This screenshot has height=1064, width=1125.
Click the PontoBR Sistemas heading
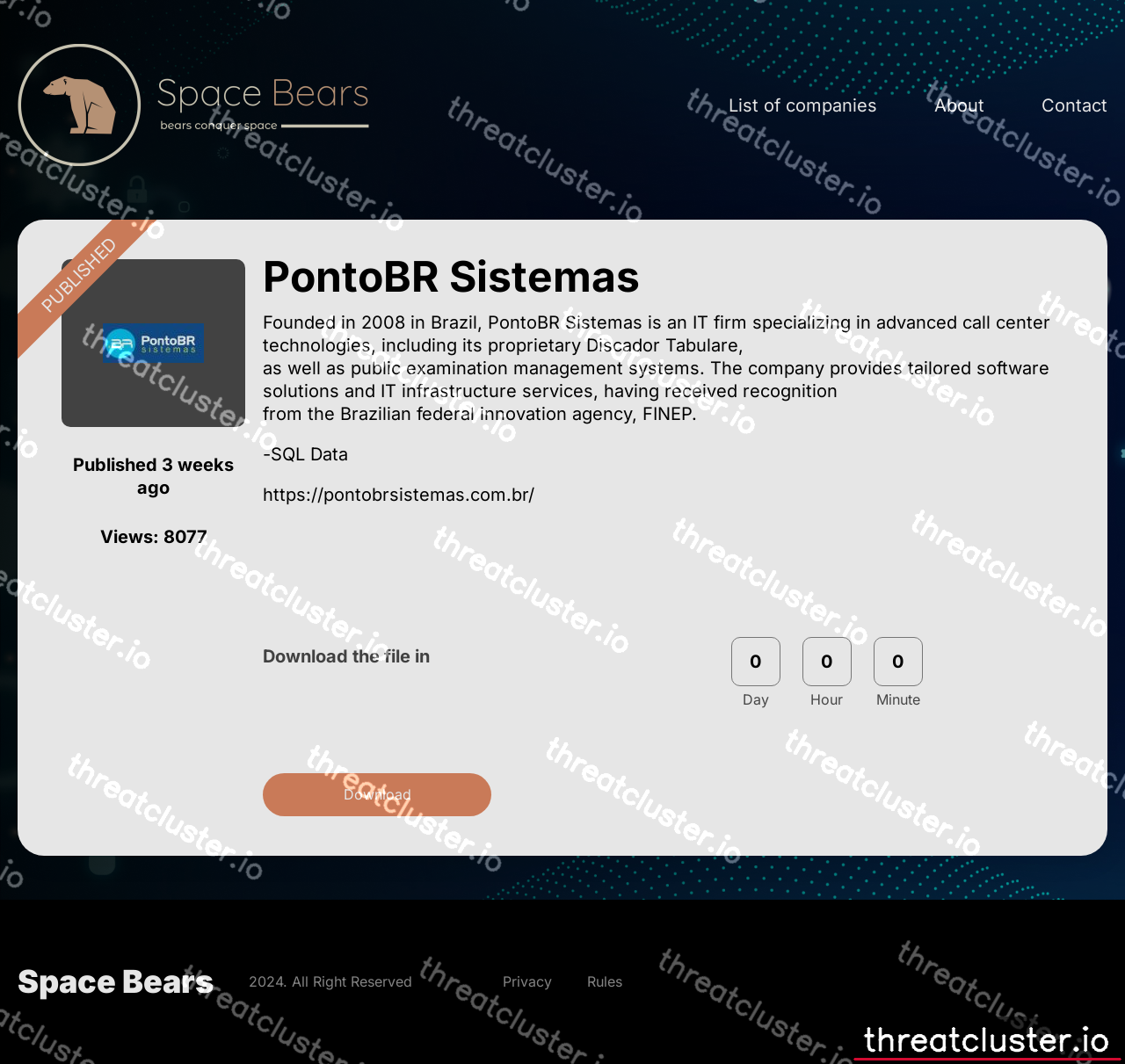click(x=451, y=277)
